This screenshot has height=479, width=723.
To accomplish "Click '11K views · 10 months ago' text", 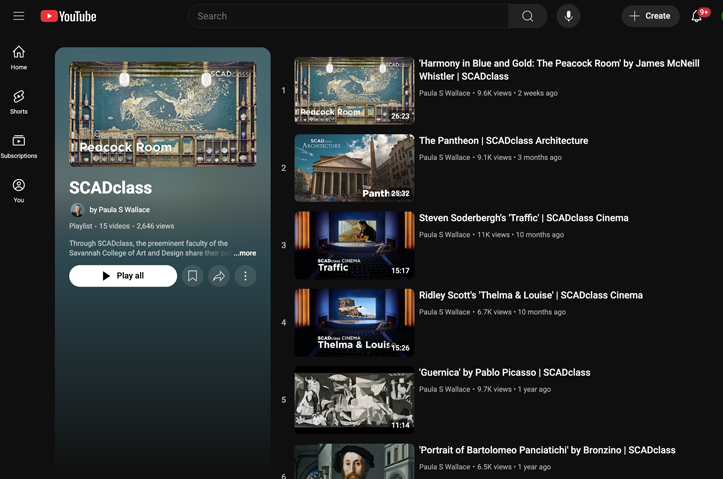I will (x=521, y=235).
